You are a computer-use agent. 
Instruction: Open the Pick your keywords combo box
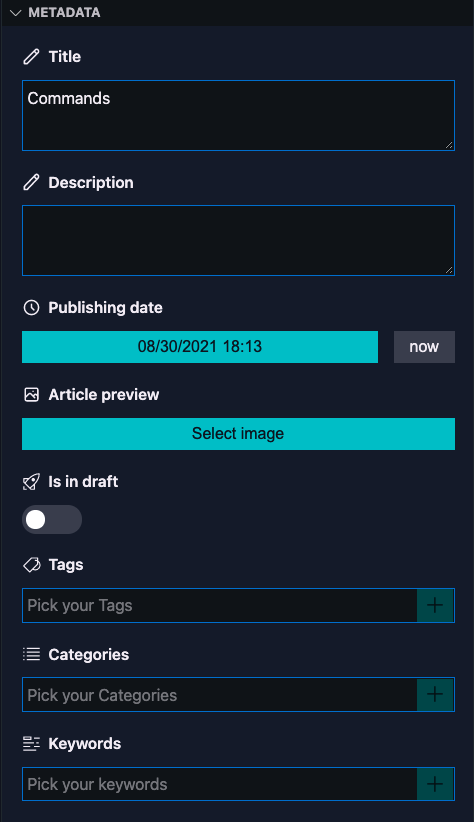[x=220, y=784]
